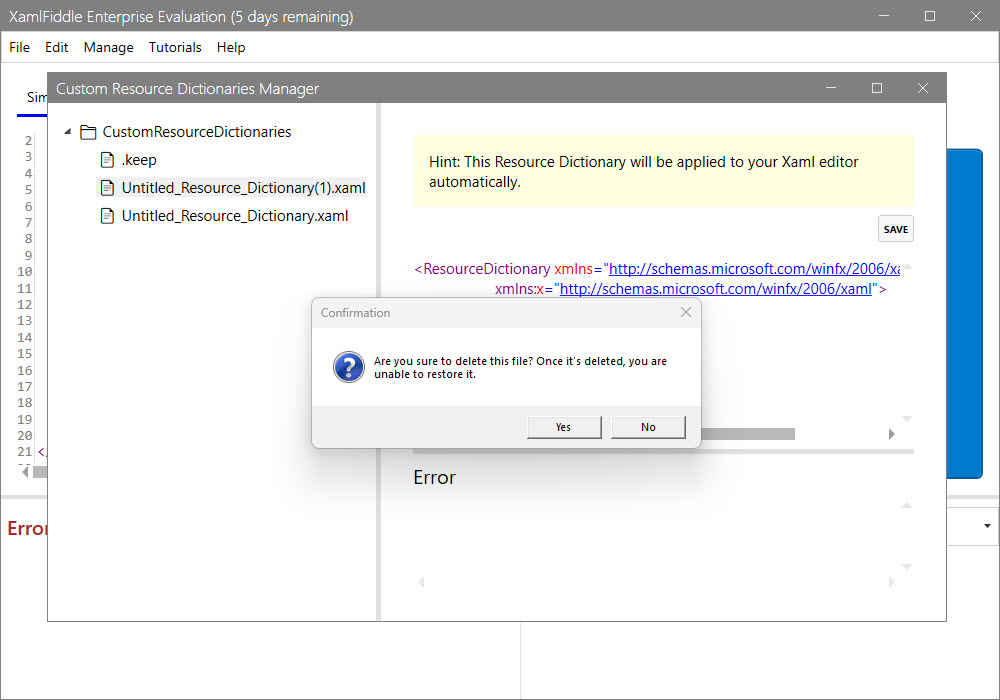Close the Confirmation dialog
The width and height of the screenshot is (1000, 700).
[x=686, y=312]
